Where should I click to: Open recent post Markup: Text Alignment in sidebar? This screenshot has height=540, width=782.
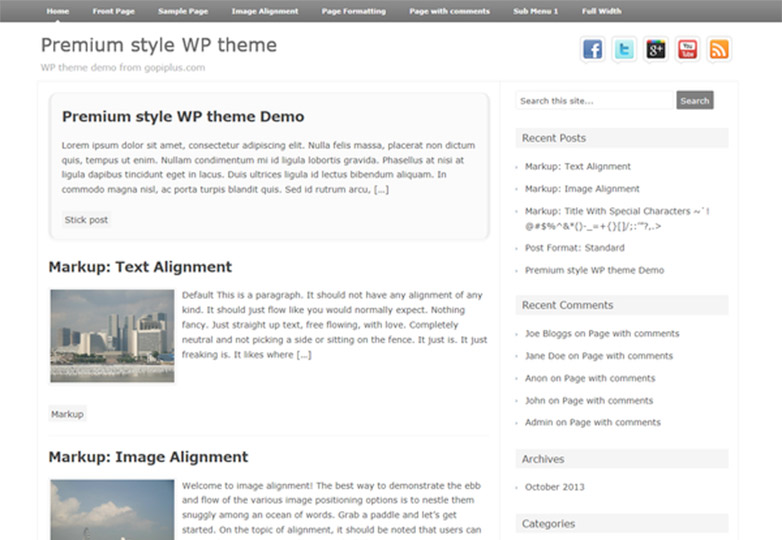coord(578,167)
